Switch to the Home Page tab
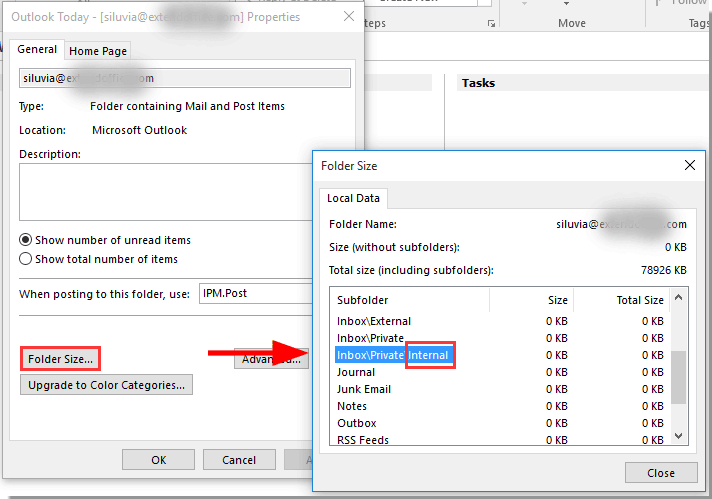 (x=98, y=51)
